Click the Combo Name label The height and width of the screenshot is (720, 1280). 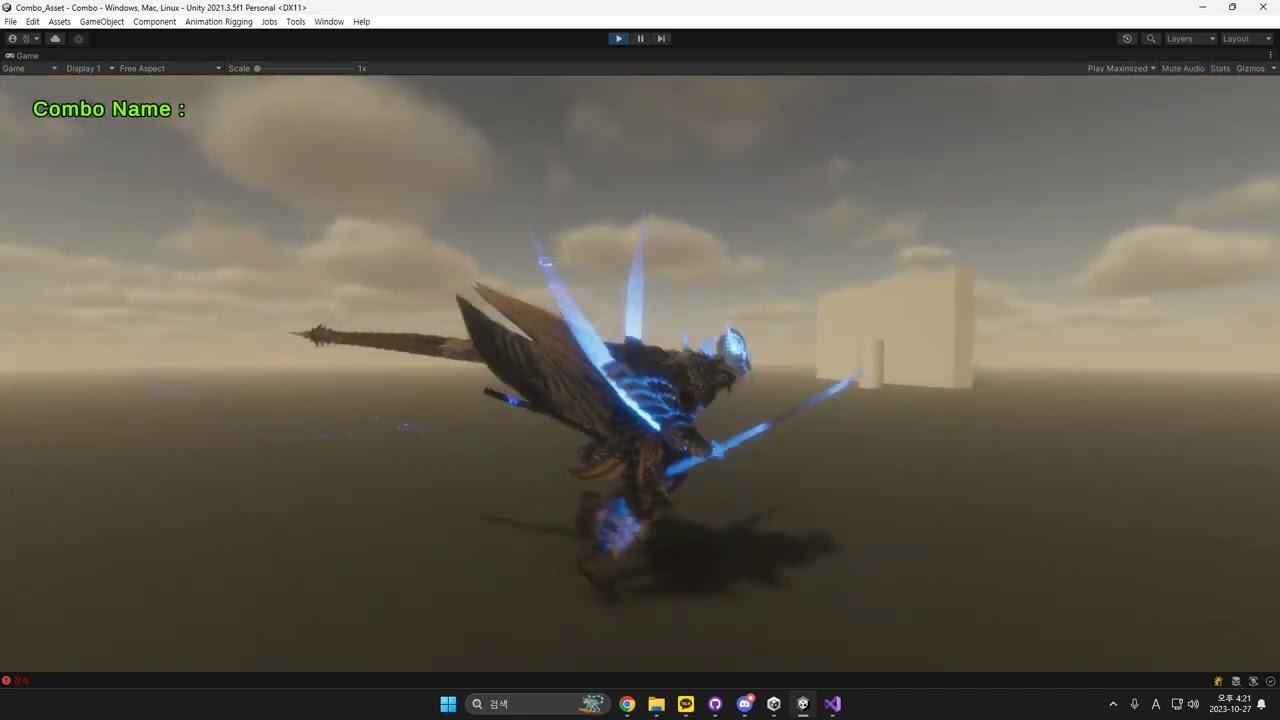point(109,109)
